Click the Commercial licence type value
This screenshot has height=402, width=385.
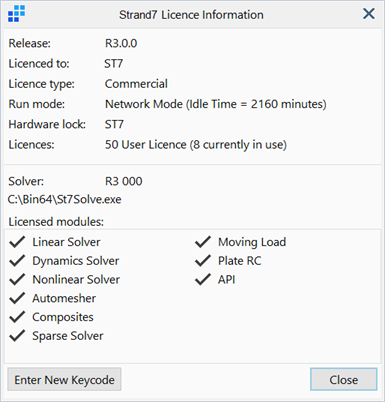136,84
